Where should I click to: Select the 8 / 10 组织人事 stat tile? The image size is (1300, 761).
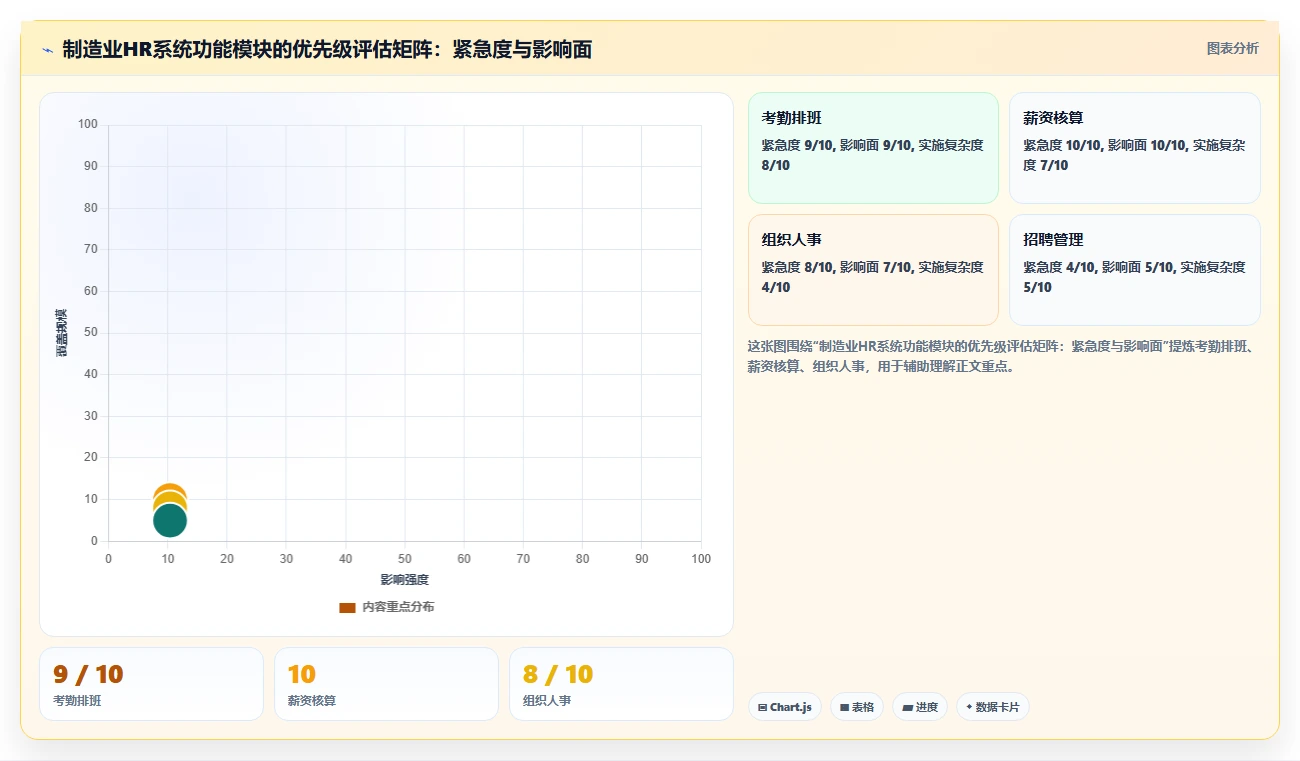(x=621, y=684)
